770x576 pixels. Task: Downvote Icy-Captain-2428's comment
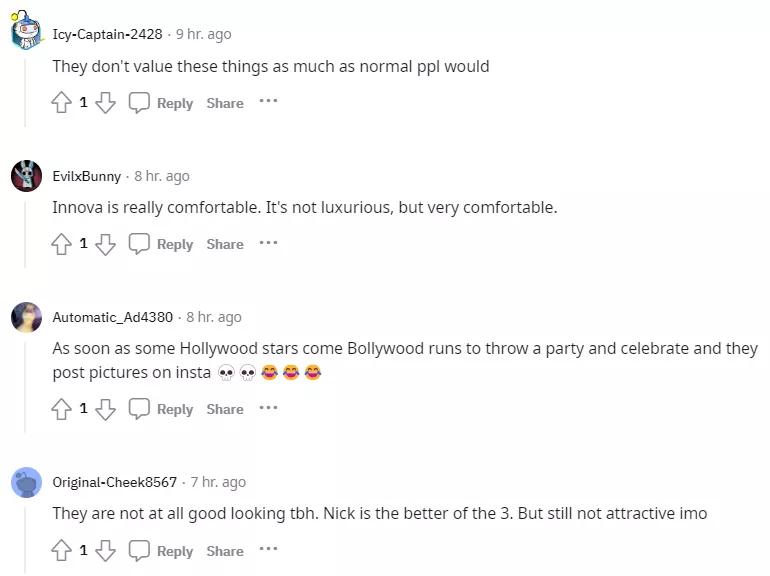click(105, 102)
